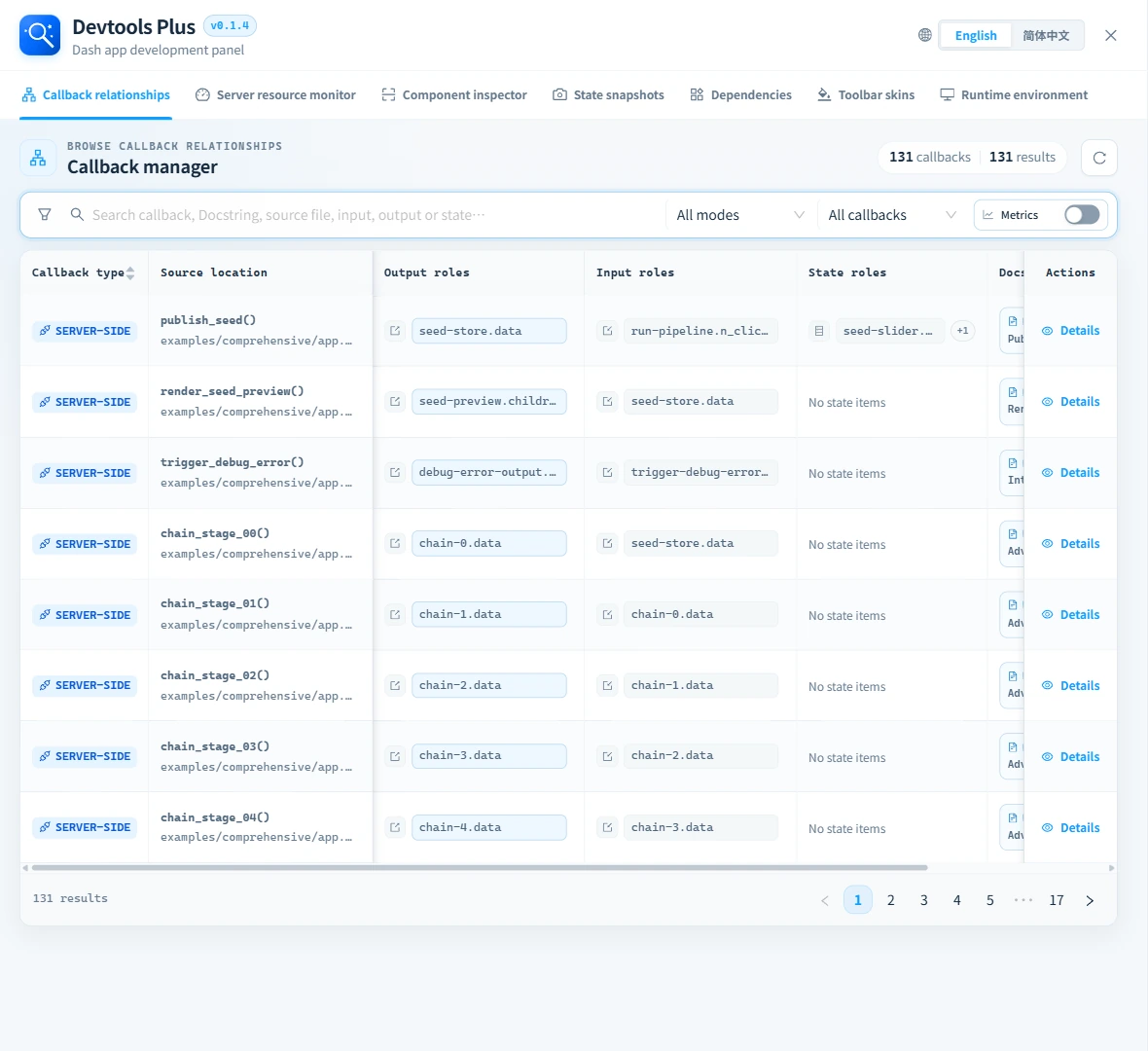Click the search magnifier icon
This screenshot has width=1148, height=1051.
77,215
